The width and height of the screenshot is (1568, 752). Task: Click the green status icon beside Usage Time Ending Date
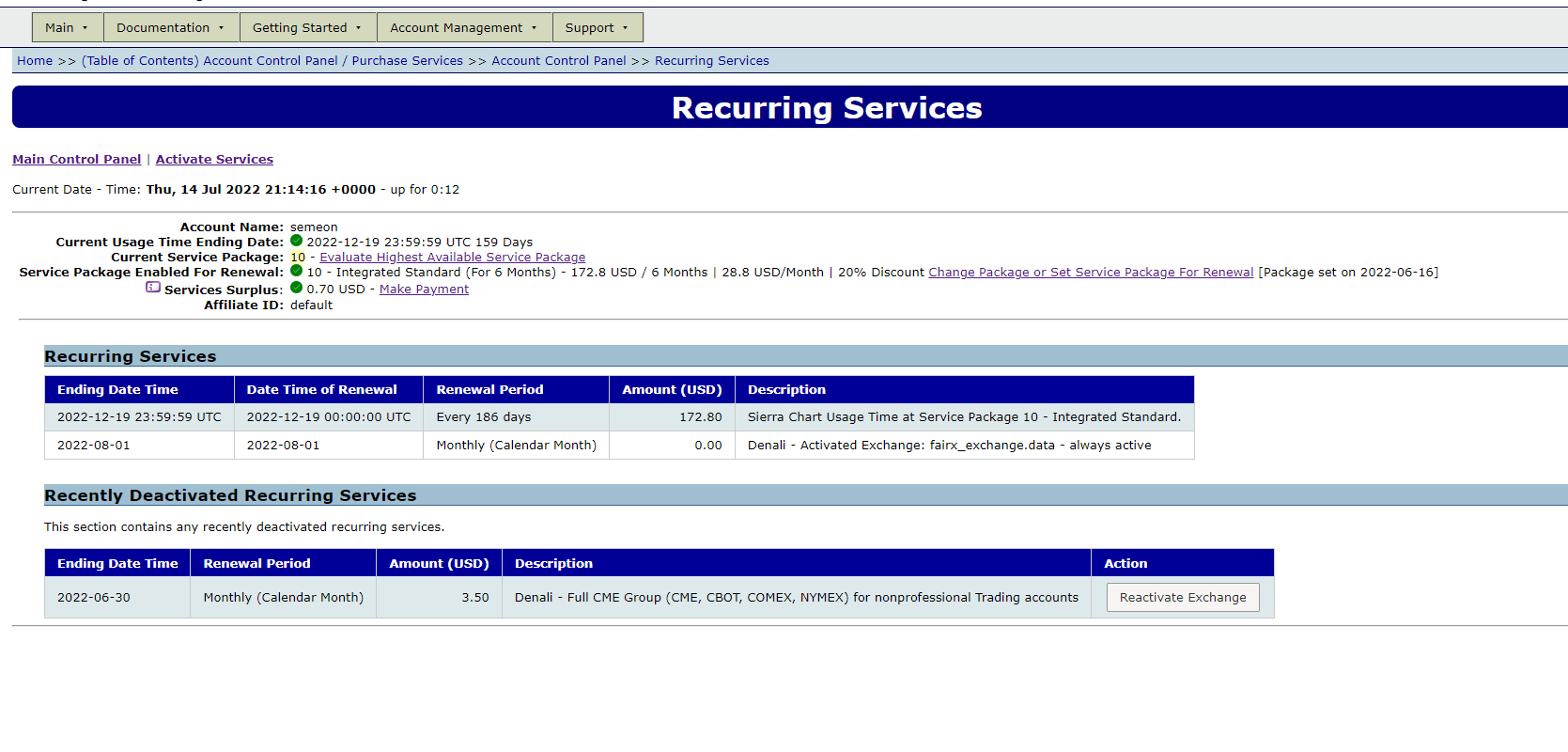pos(297,242)
